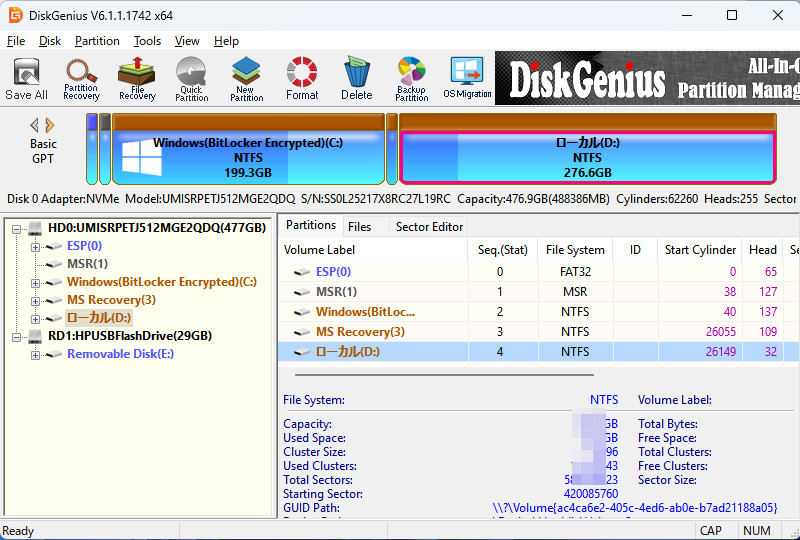Open the Tools menu
This screenshot has height=540, width=800.
[x=147, y=41]
